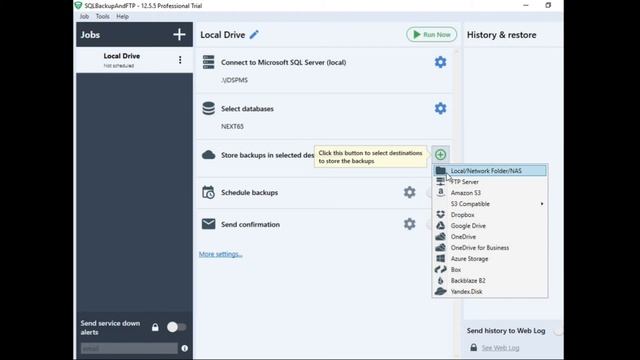This screenshot has width=640, height=360.
Task: Toggle Send service down alerts switch
Action: (176, 327)
